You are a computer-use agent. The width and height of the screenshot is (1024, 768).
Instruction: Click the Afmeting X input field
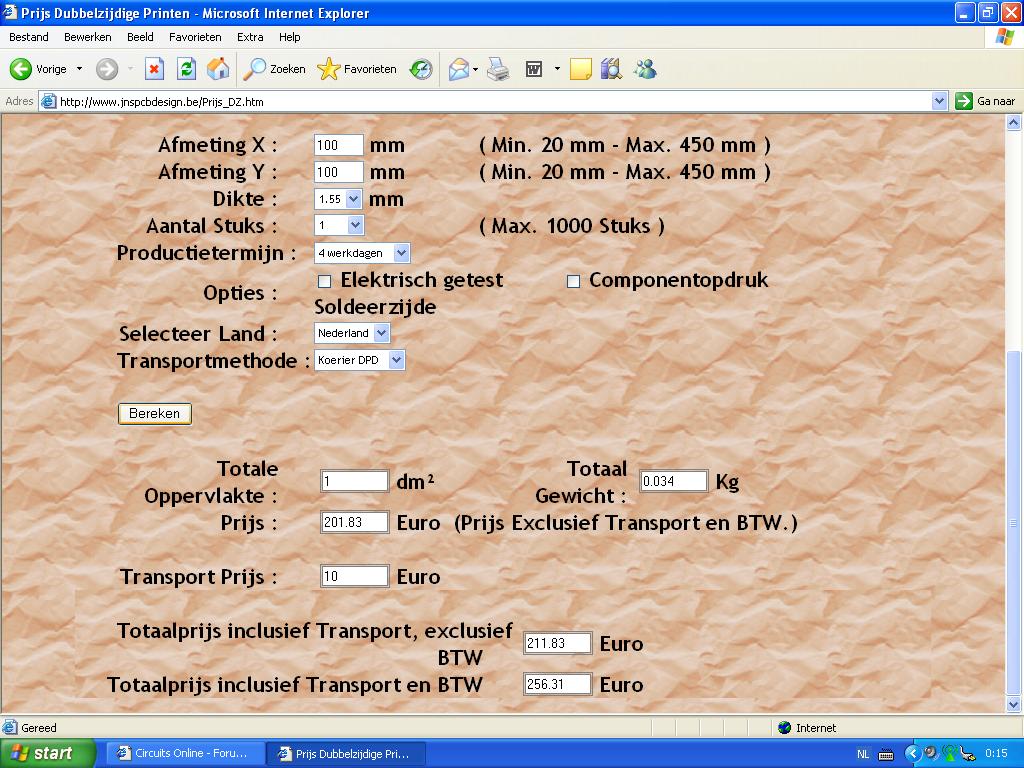point(338,145)
